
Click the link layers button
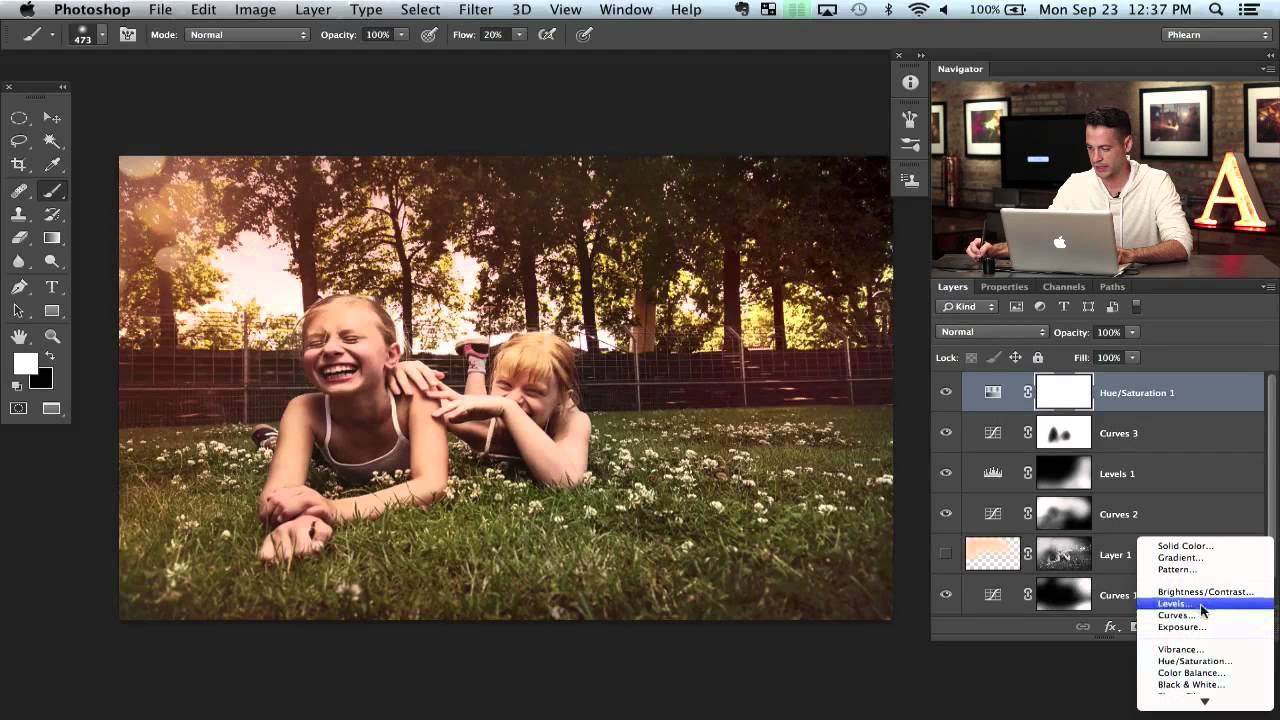click(x=1083, y=627)
